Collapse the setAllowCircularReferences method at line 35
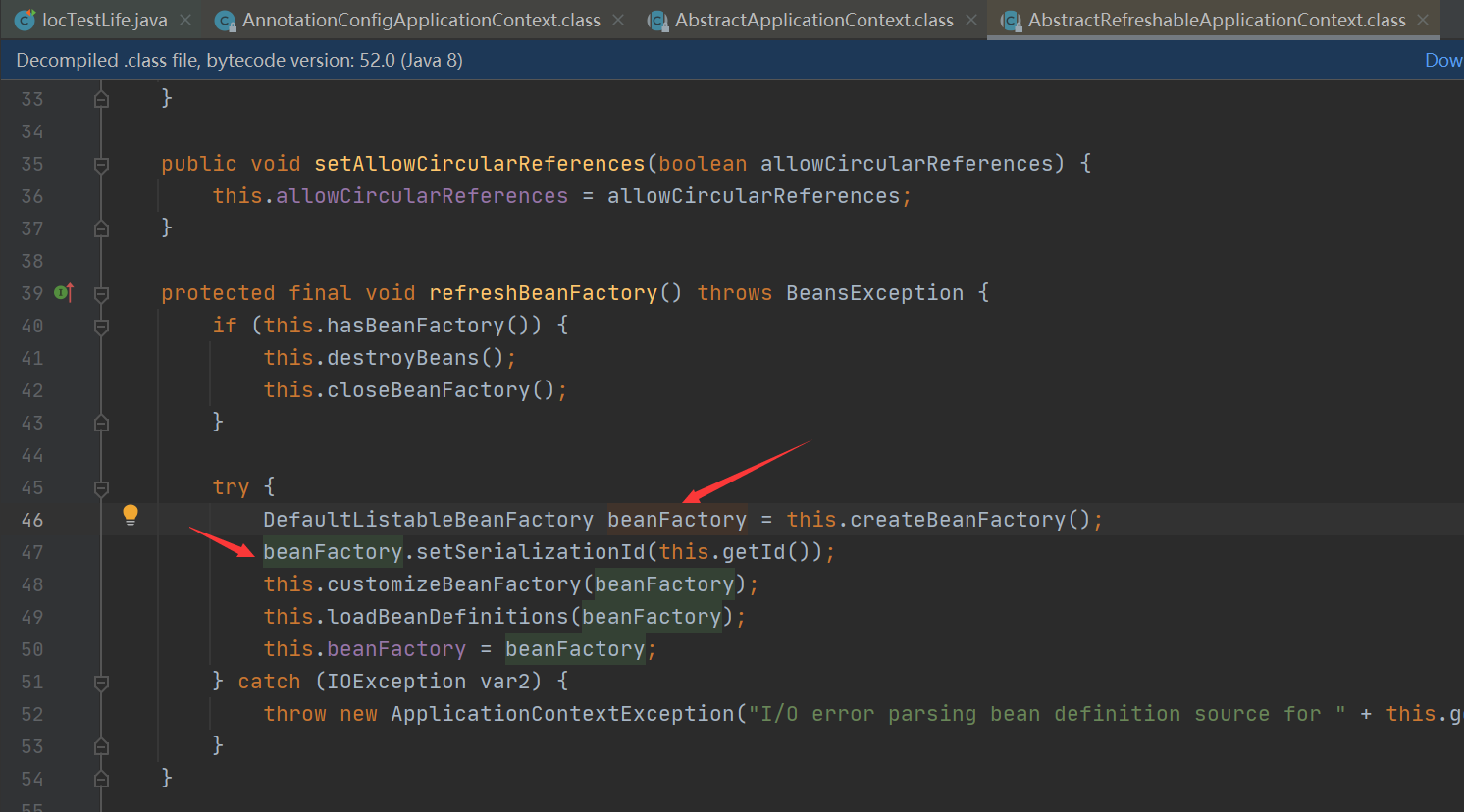The width and height of the screenshot is (1464, 812). (x=101, y=164)
